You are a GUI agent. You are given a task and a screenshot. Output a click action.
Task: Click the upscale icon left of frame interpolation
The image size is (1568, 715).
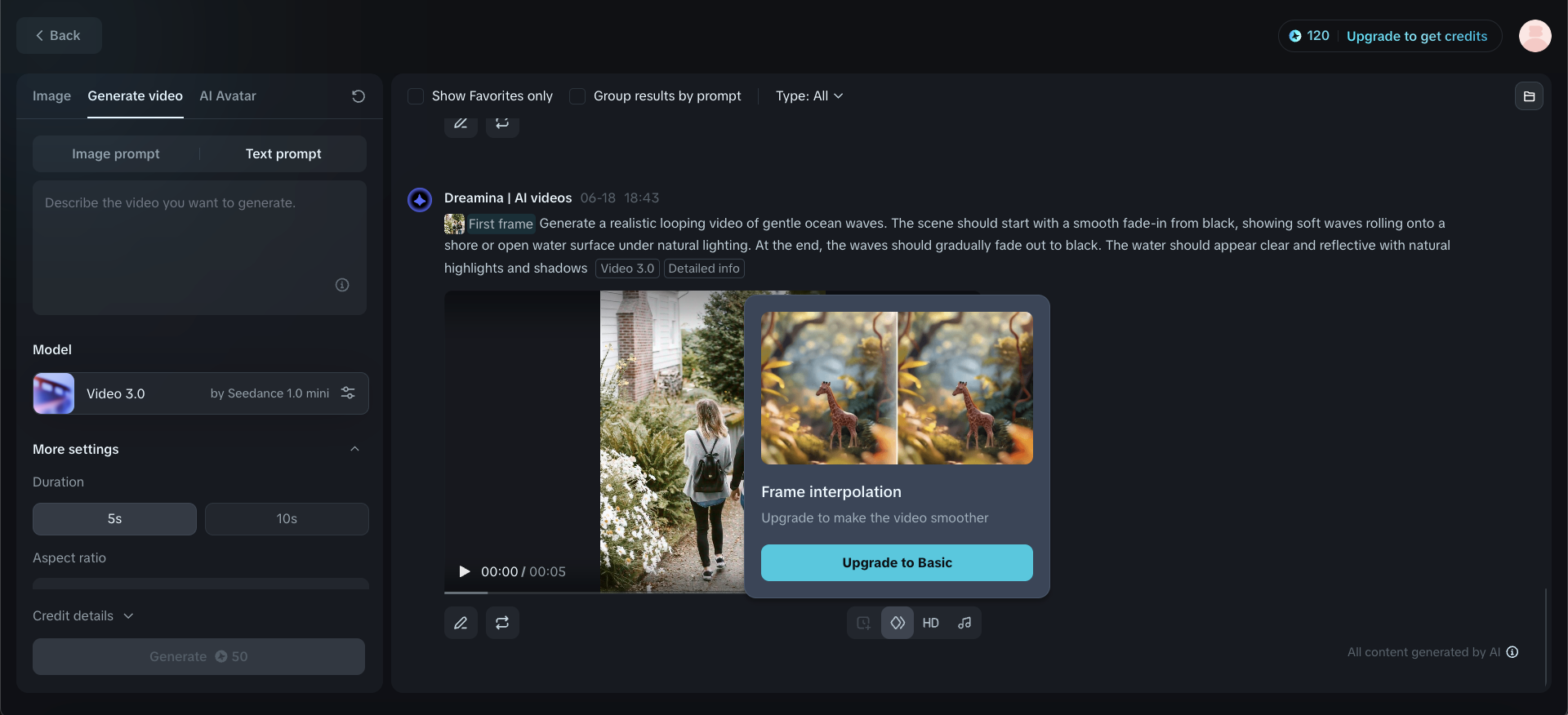click(x=863, y=623)
